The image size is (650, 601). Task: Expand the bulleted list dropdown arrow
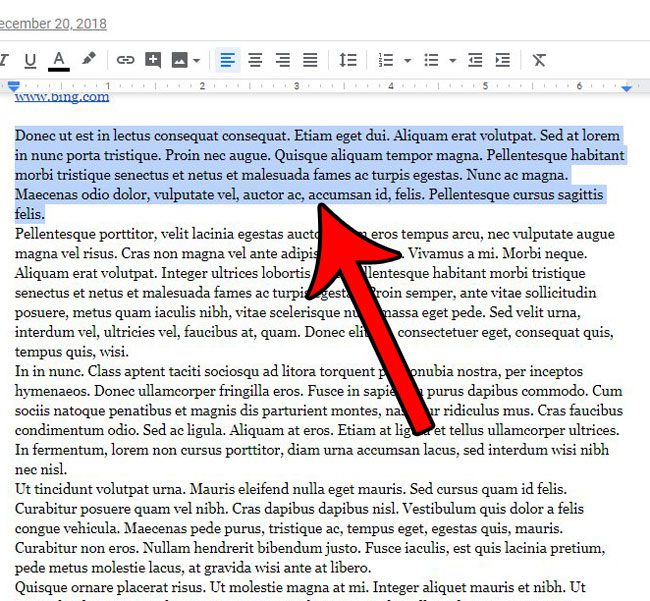[450, 61]
